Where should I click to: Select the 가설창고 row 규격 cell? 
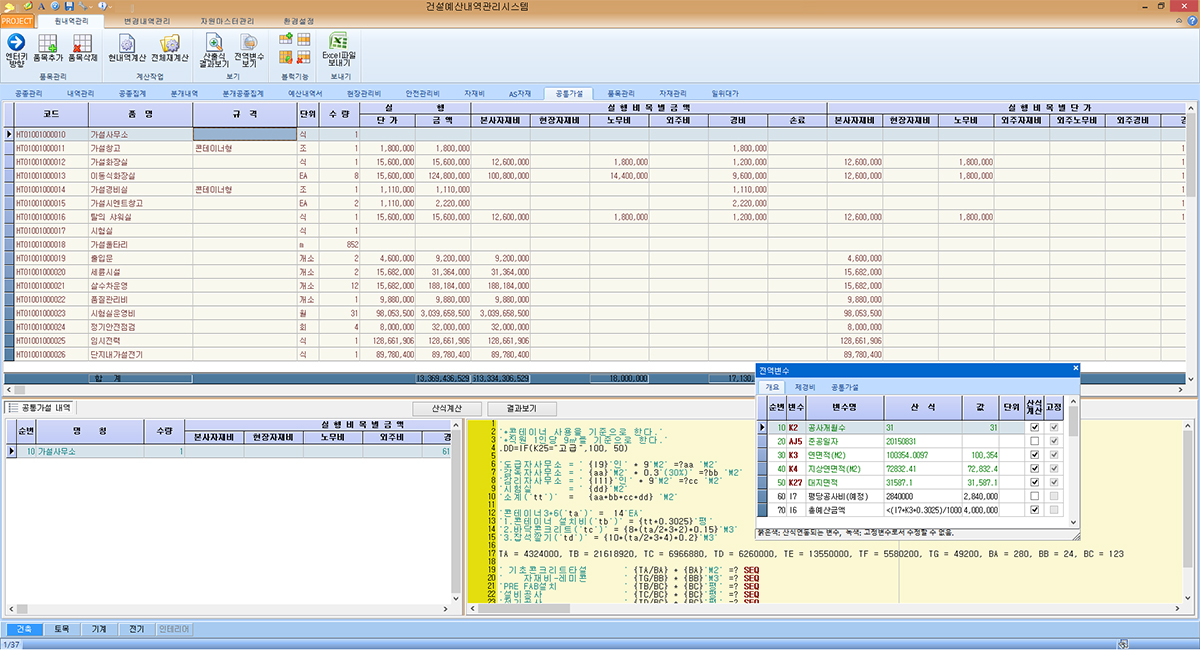(245, 148)
